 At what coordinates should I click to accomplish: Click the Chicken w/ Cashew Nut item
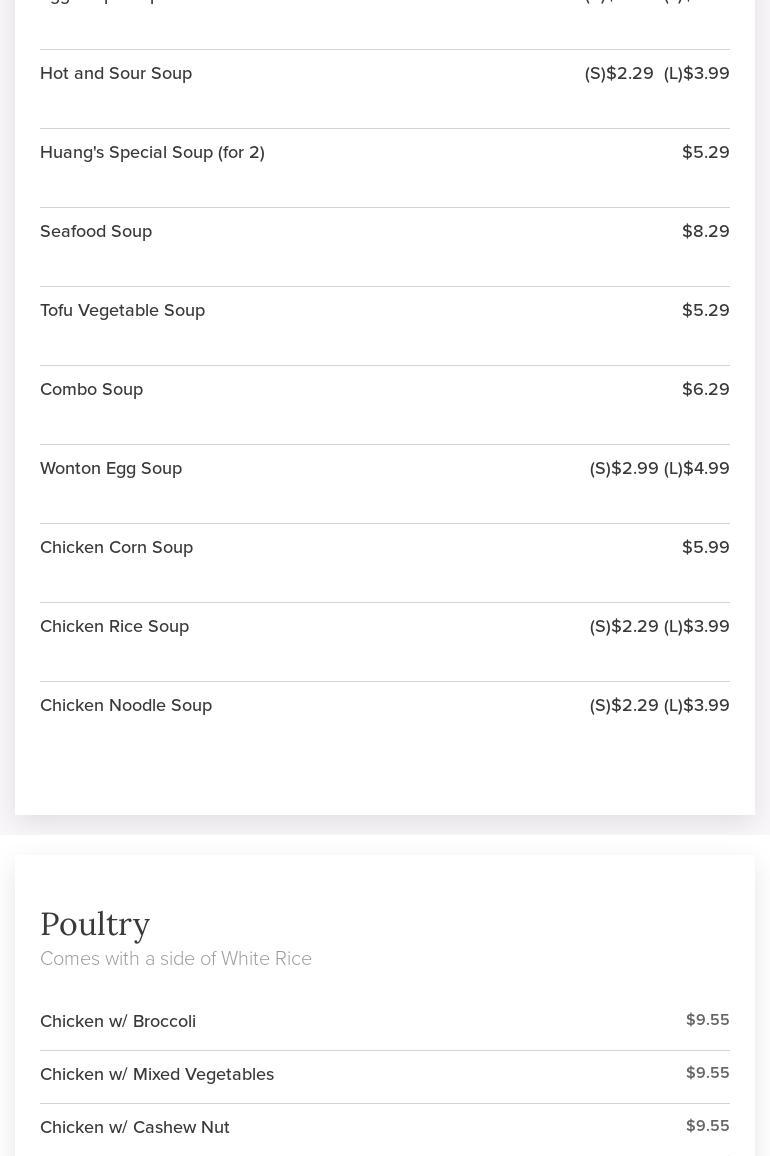135,1127
